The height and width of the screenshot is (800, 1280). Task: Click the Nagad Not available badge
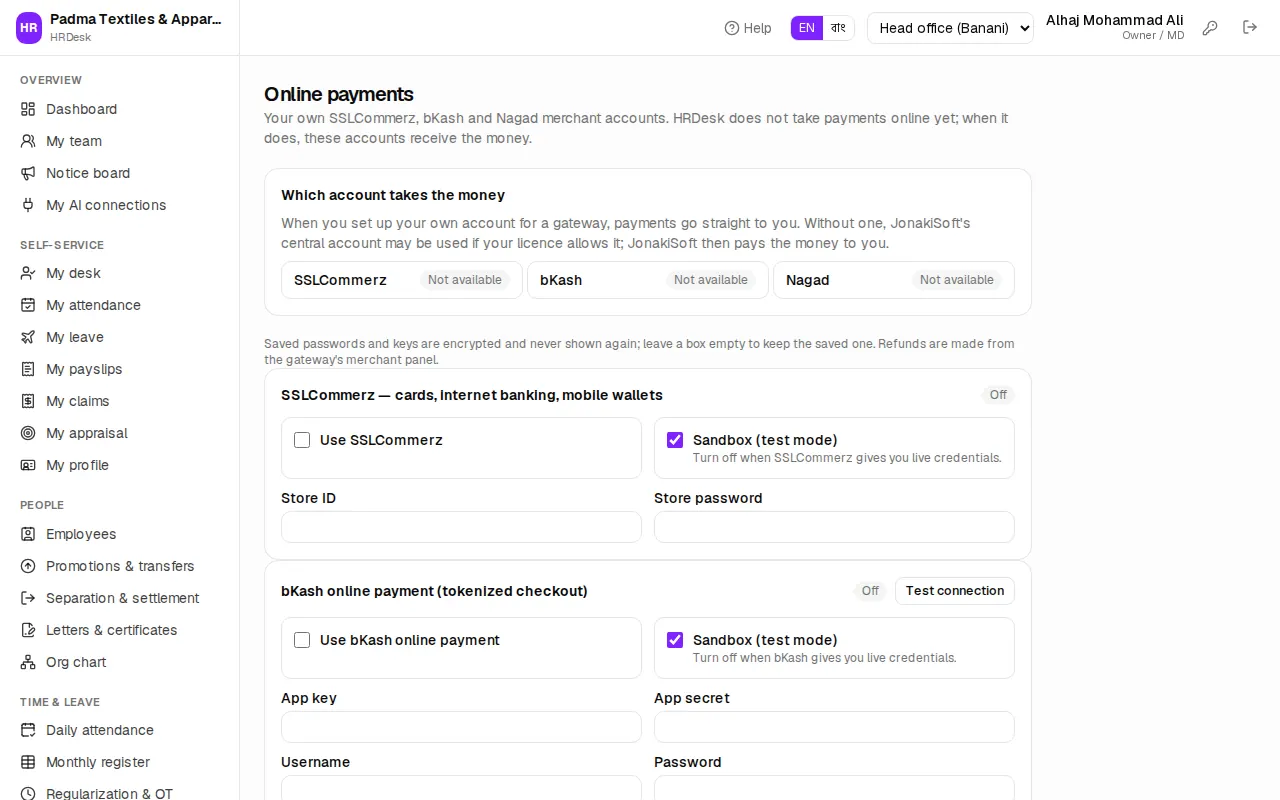pos(957,280)
